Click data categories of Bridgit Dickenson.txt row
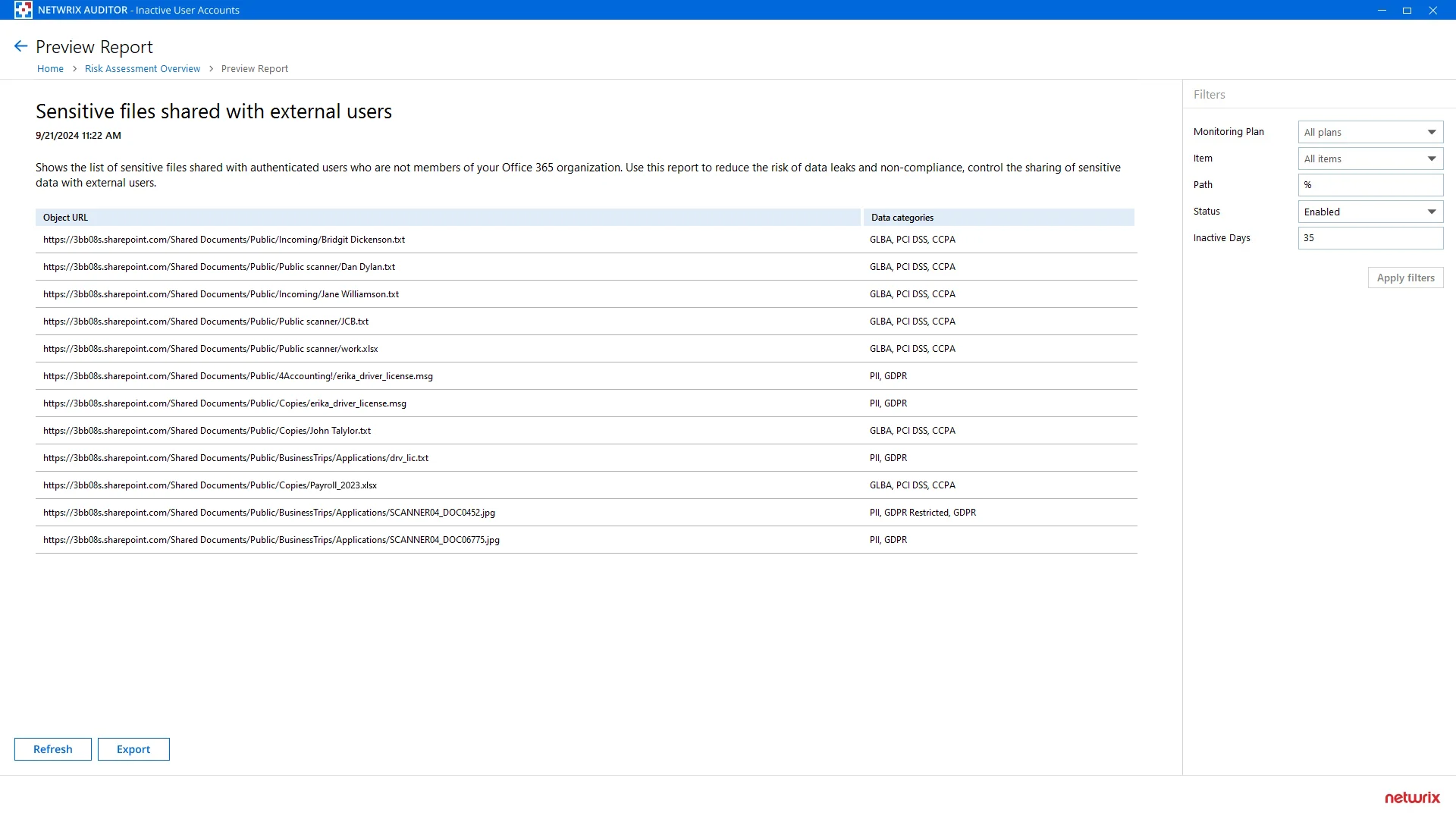 (x=912, y=240)
